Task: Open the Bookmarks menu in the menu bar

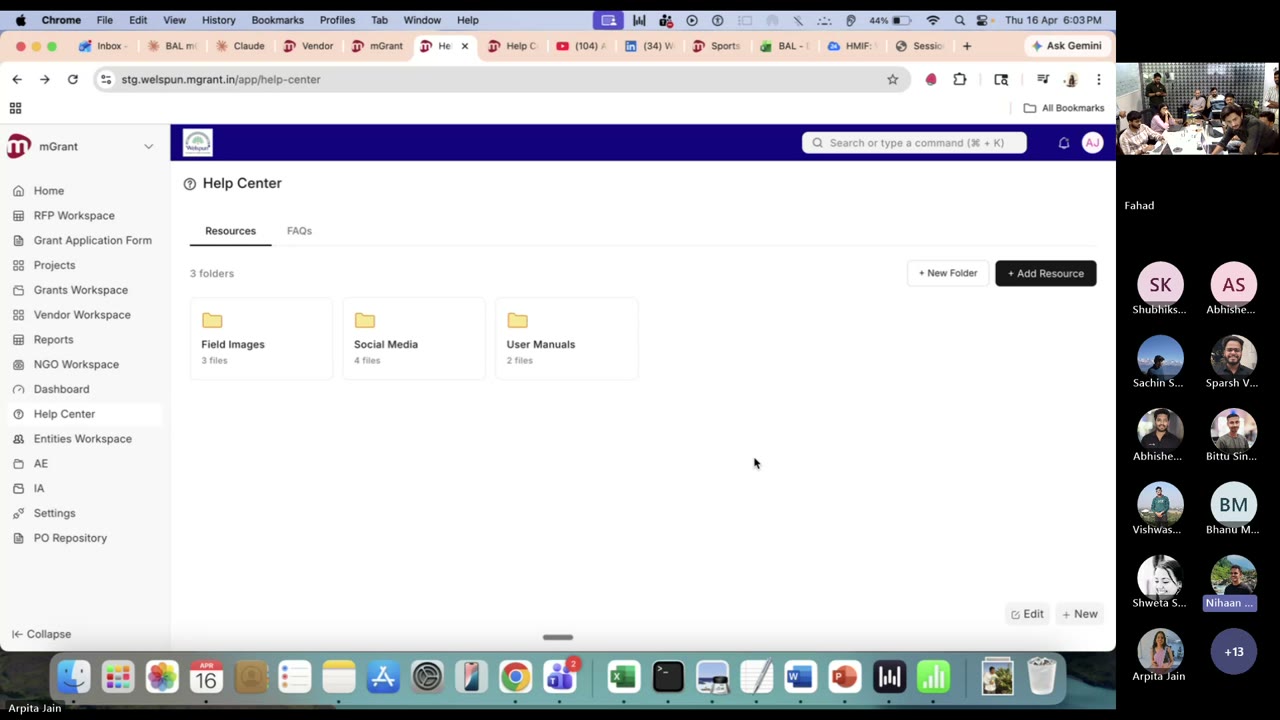Action: 277,20
